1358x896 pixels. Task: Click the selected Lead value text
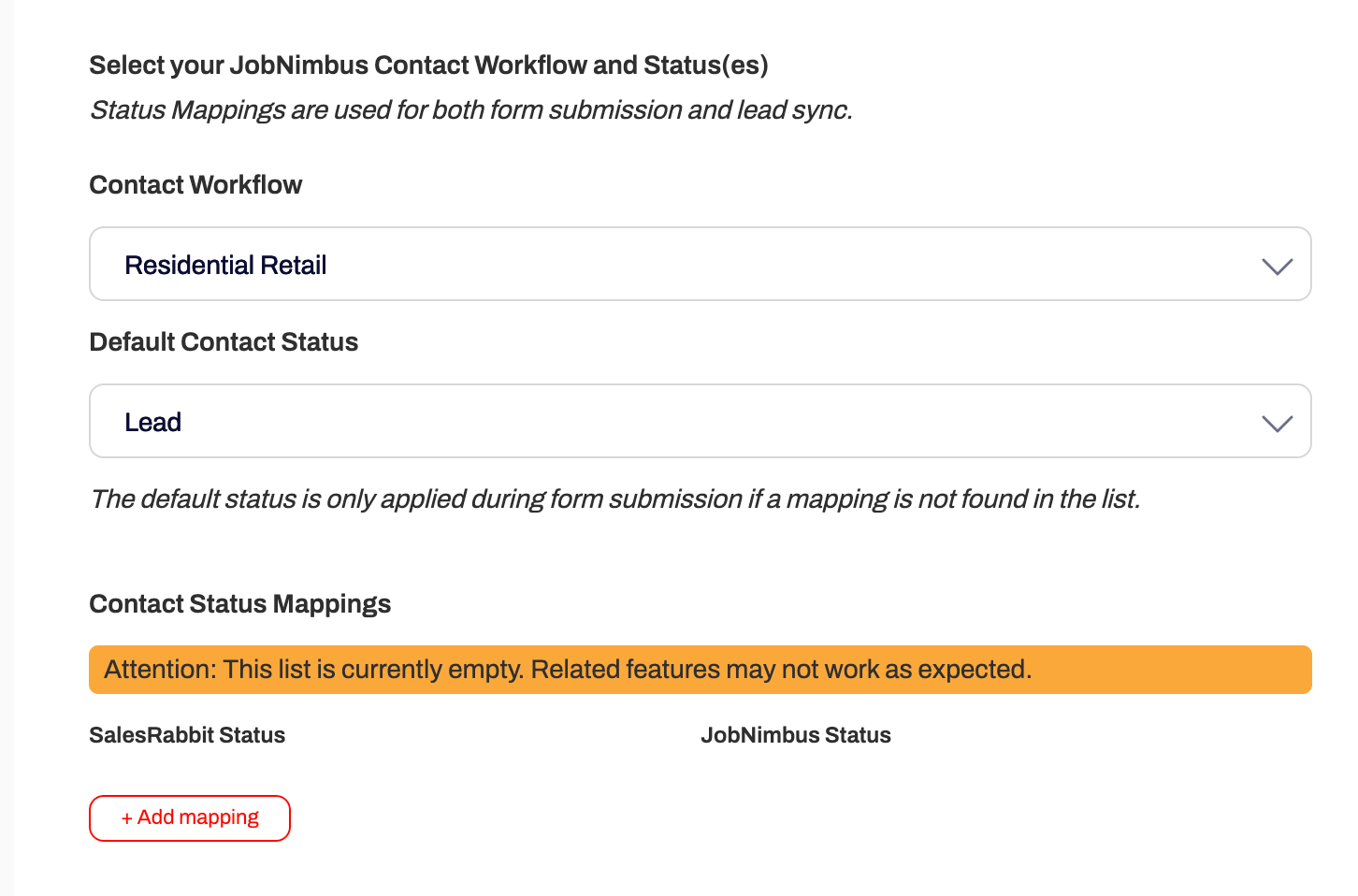[x=152, y=423]
